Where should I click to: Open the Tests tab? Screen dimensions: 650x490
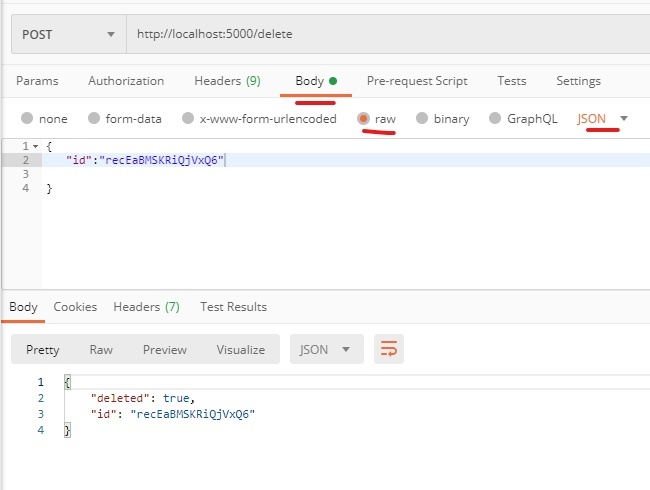tap(512, 81)
